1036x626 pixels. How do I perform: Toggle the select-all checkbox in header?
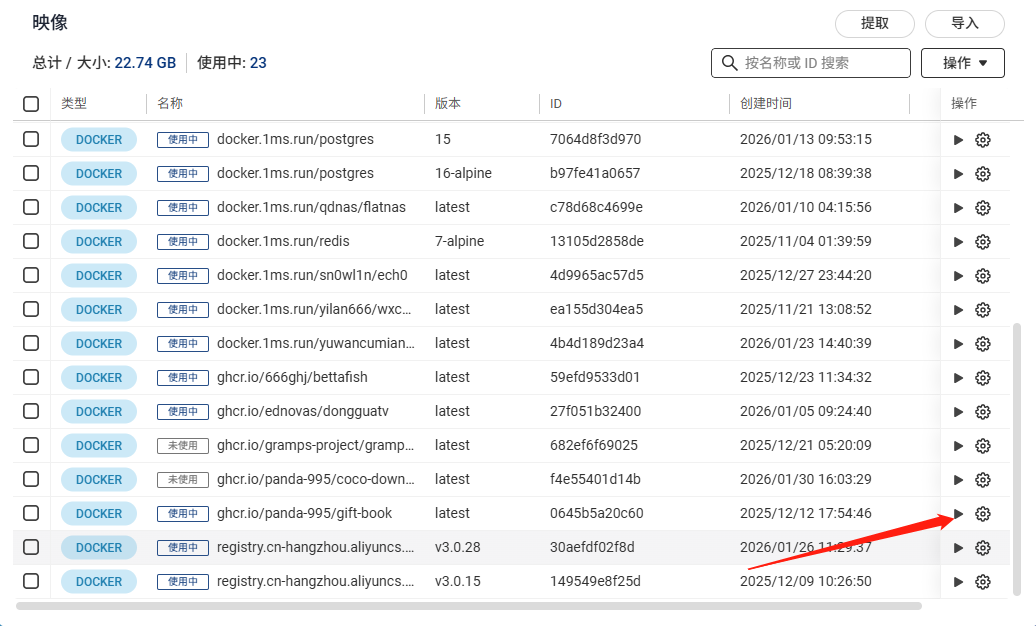(31, 104)
